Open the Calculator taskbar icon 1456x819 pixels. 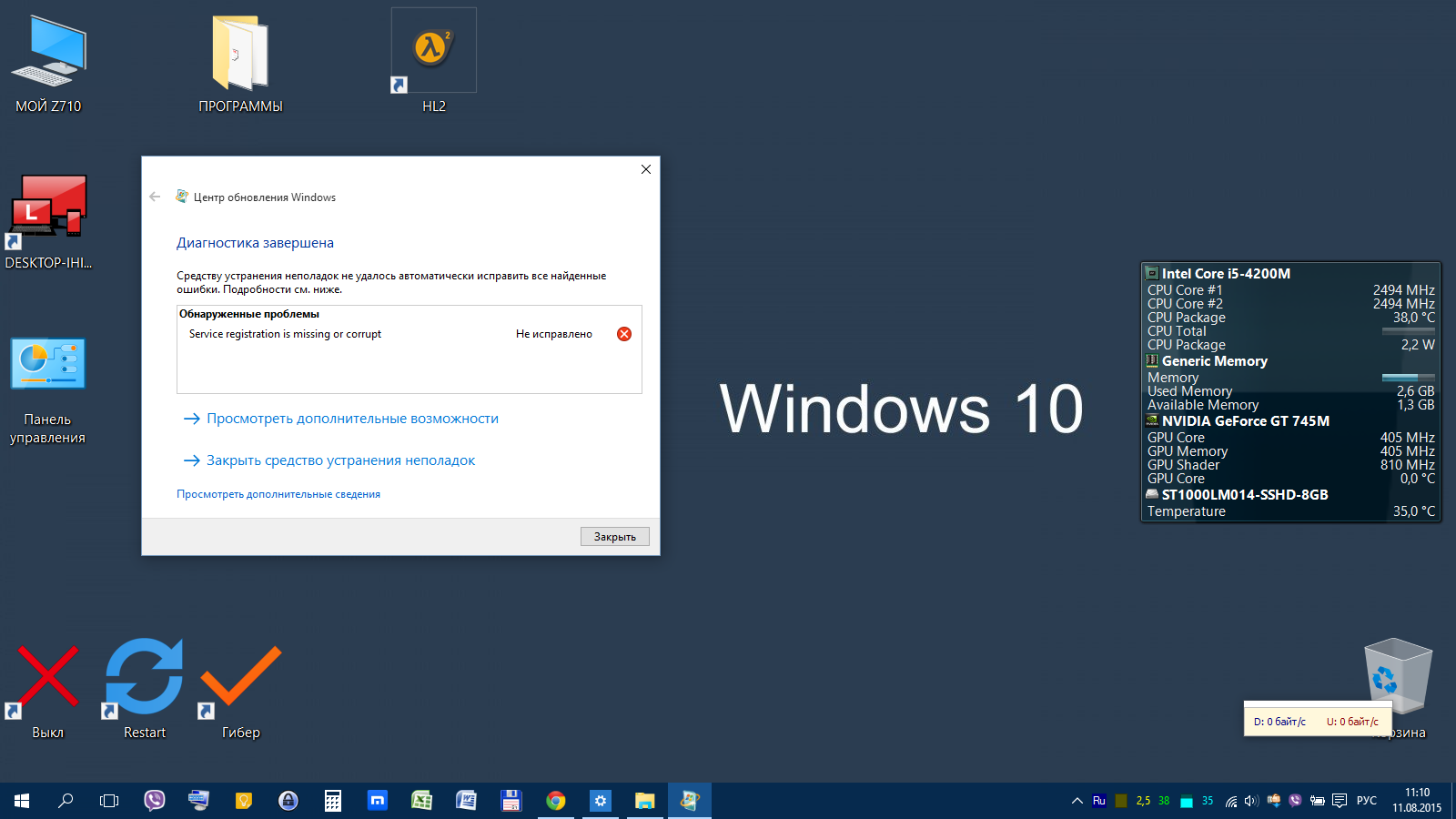[333, 801]
